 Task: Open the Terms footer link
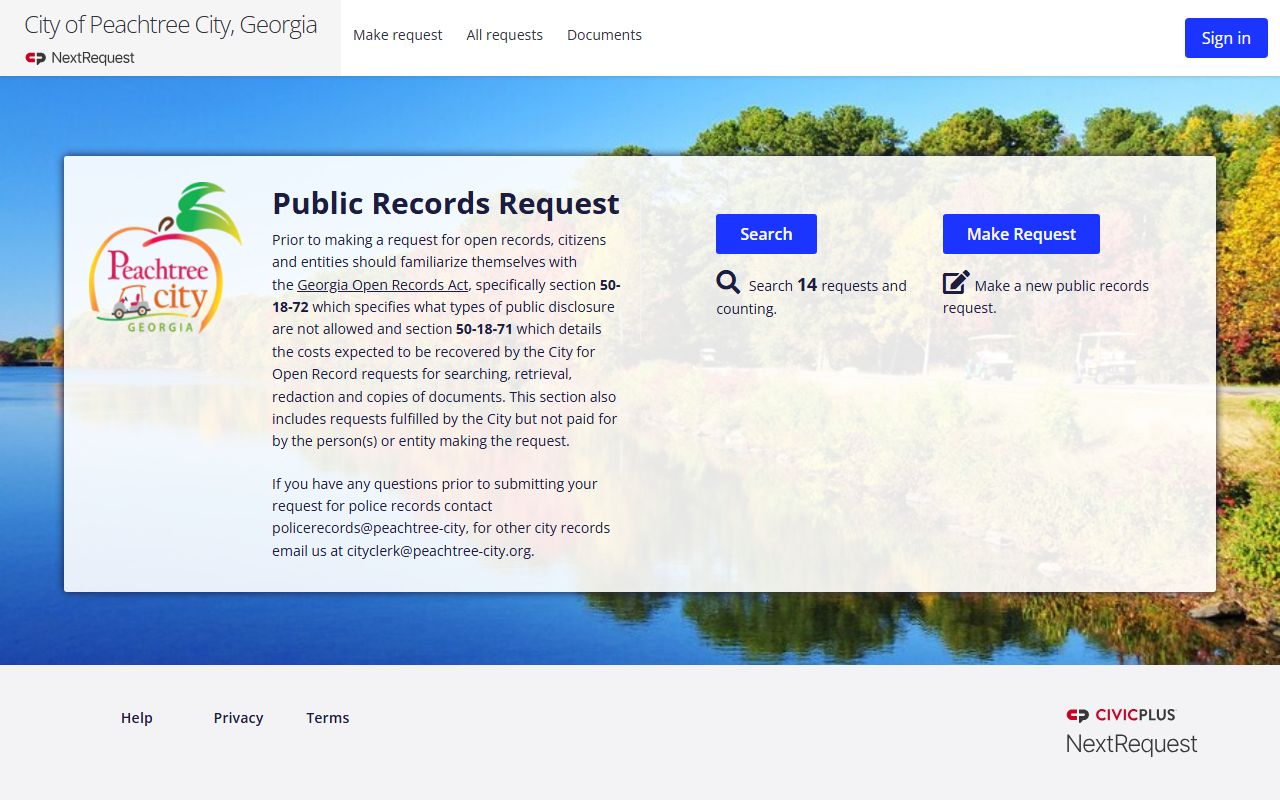coord(328,718)
